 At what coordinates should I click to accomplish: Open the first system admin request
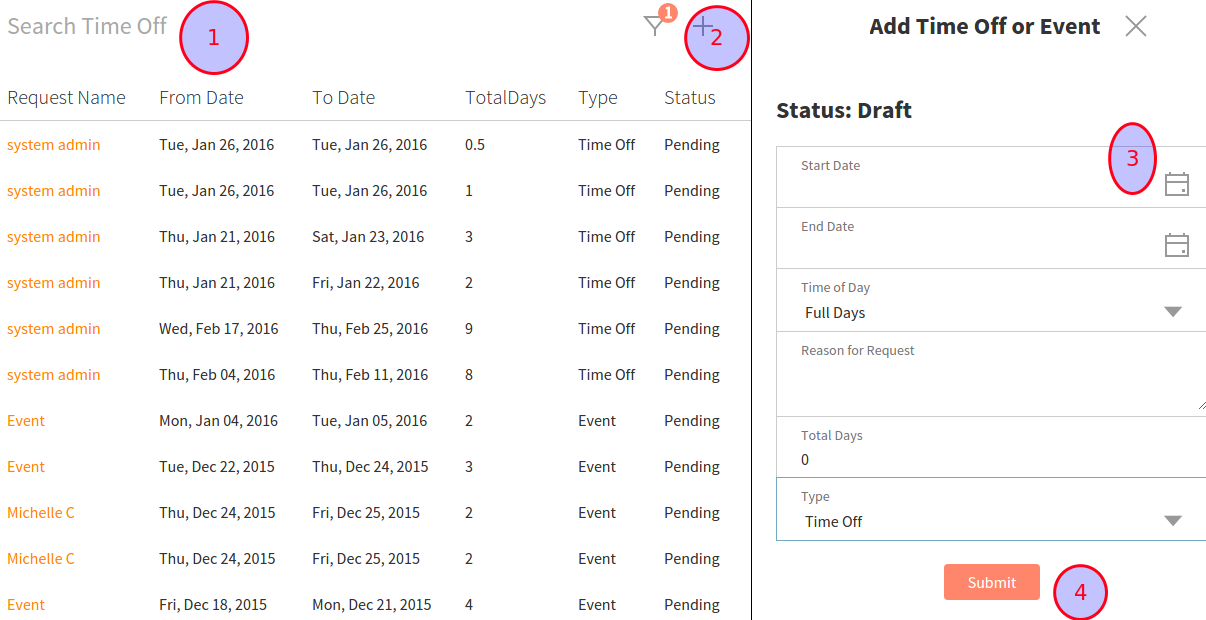tap(54, 145)
